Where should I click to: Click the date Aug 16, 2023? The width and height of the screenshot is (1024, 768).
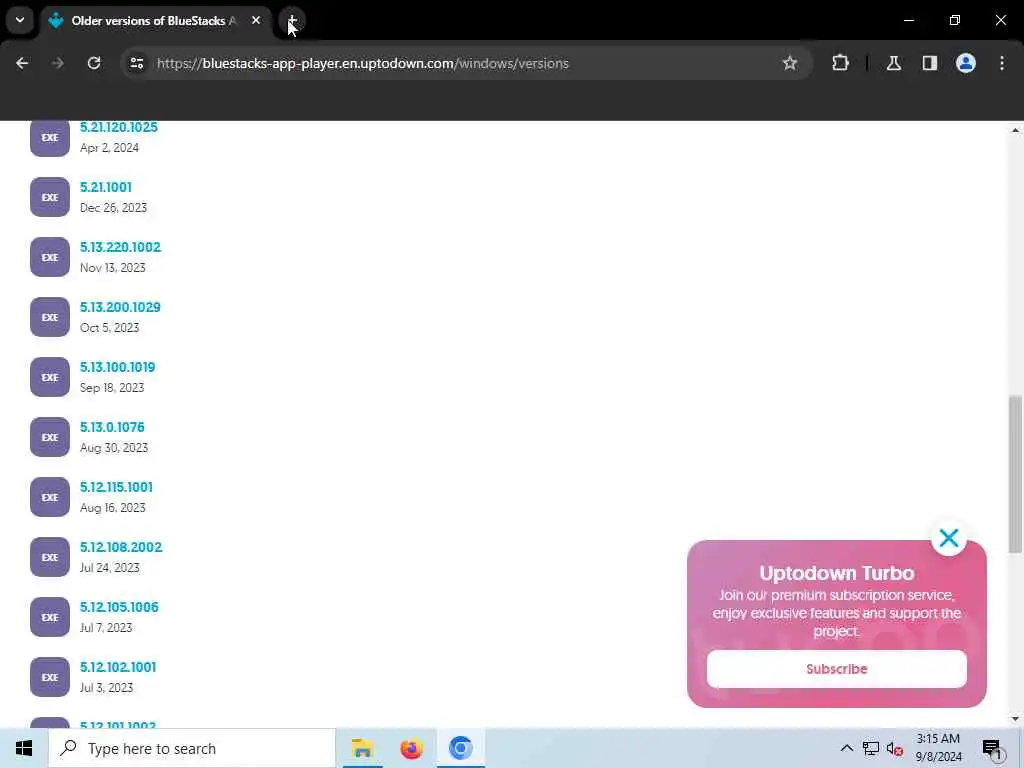(x=112, y=509)
